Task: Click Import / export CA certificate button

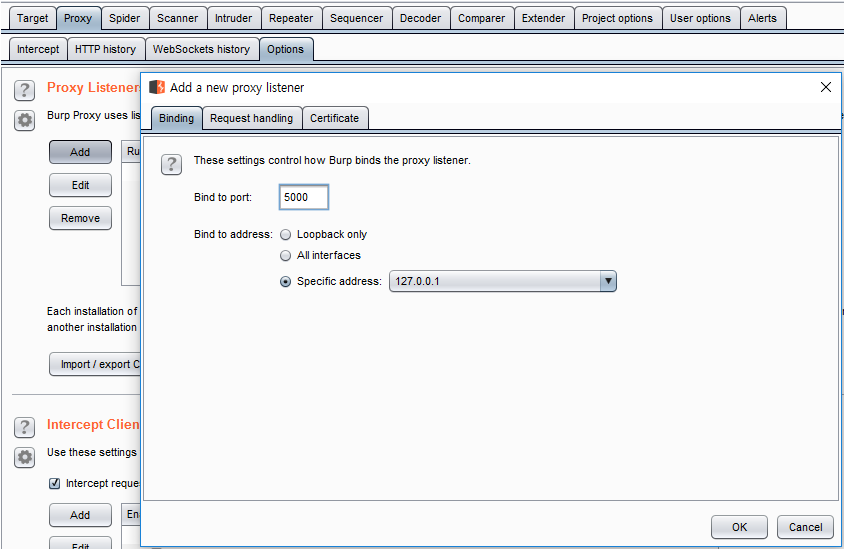Action: [x=95, y=364]
